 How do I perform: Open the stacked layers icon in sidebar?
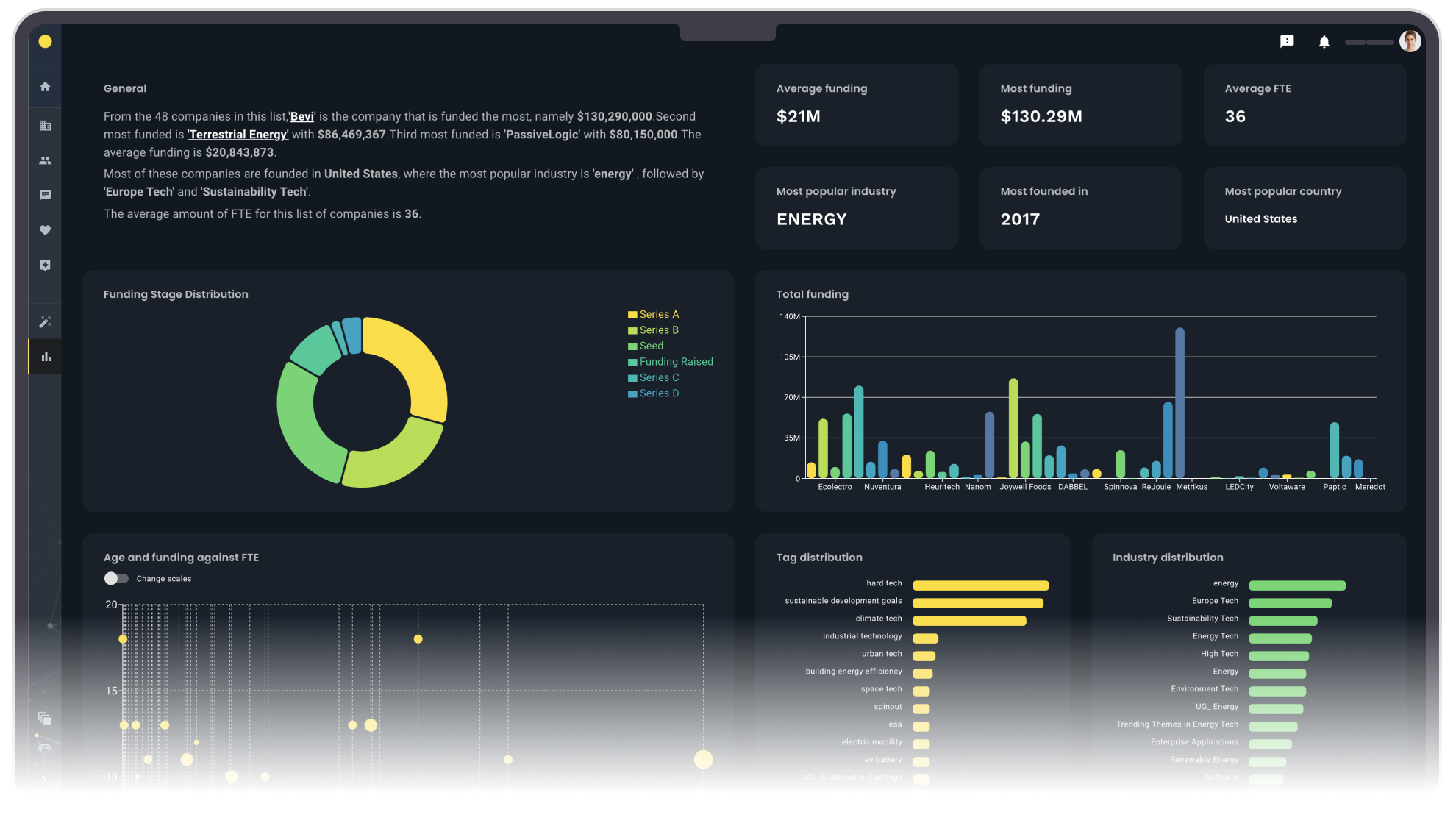[45, 719]
